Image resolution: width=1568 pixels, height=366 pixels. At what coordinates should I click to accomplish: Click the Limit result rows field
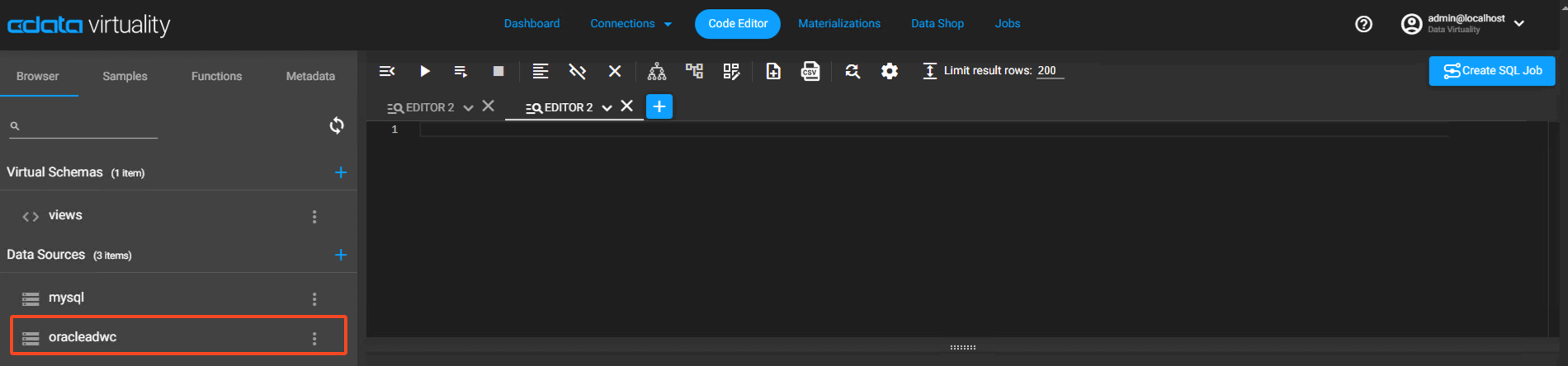tap(1049, 71)
